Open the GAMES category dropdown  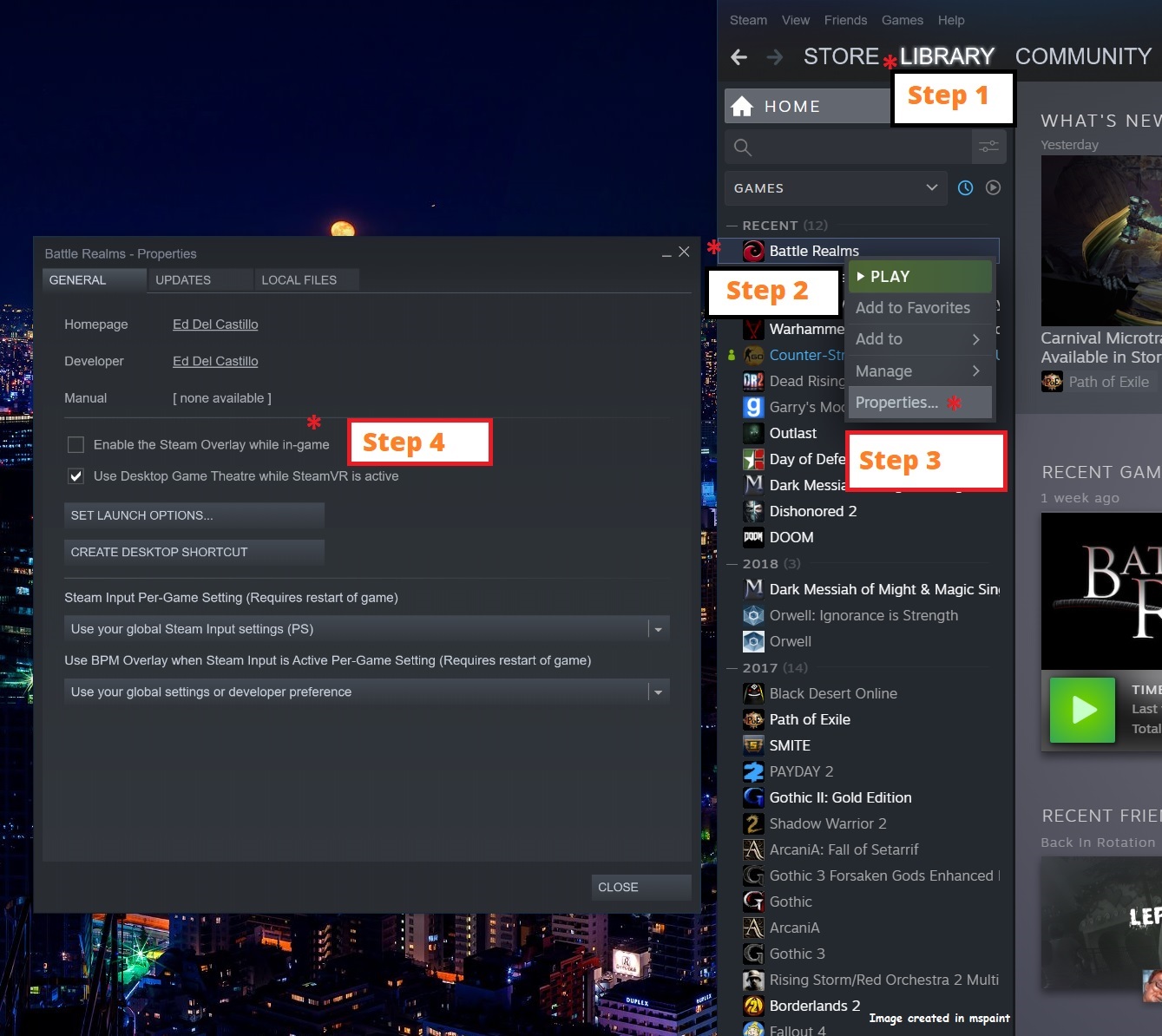pyautogui.click(x=836, y=187)
